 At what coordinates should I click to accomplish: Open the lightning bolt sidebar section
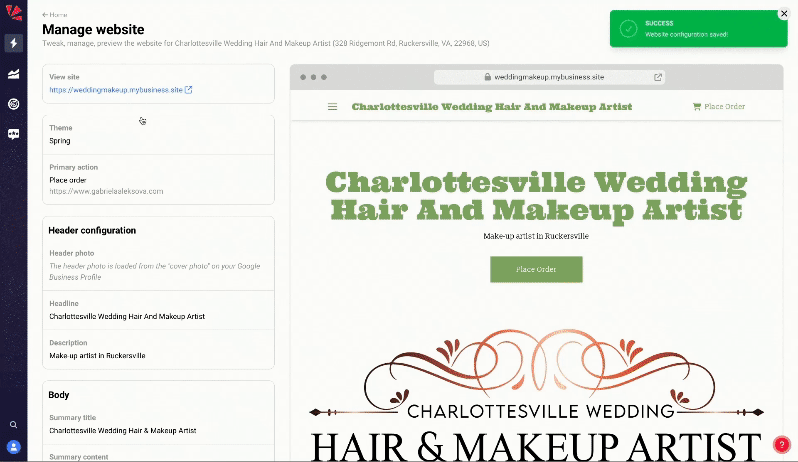(x=13, y=43)
